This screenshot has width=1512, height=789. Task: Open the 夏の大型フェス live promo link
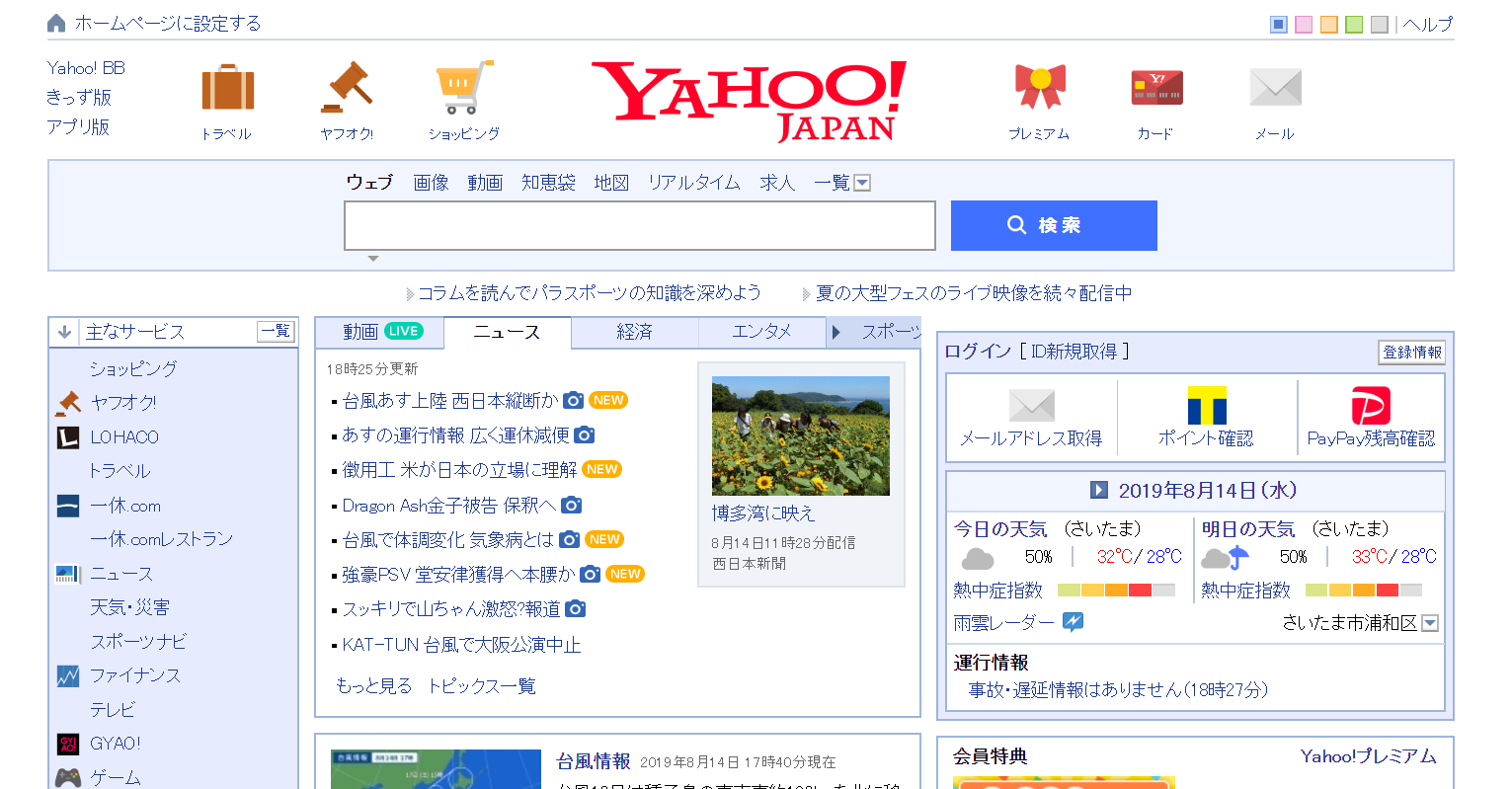pos(974,293)
